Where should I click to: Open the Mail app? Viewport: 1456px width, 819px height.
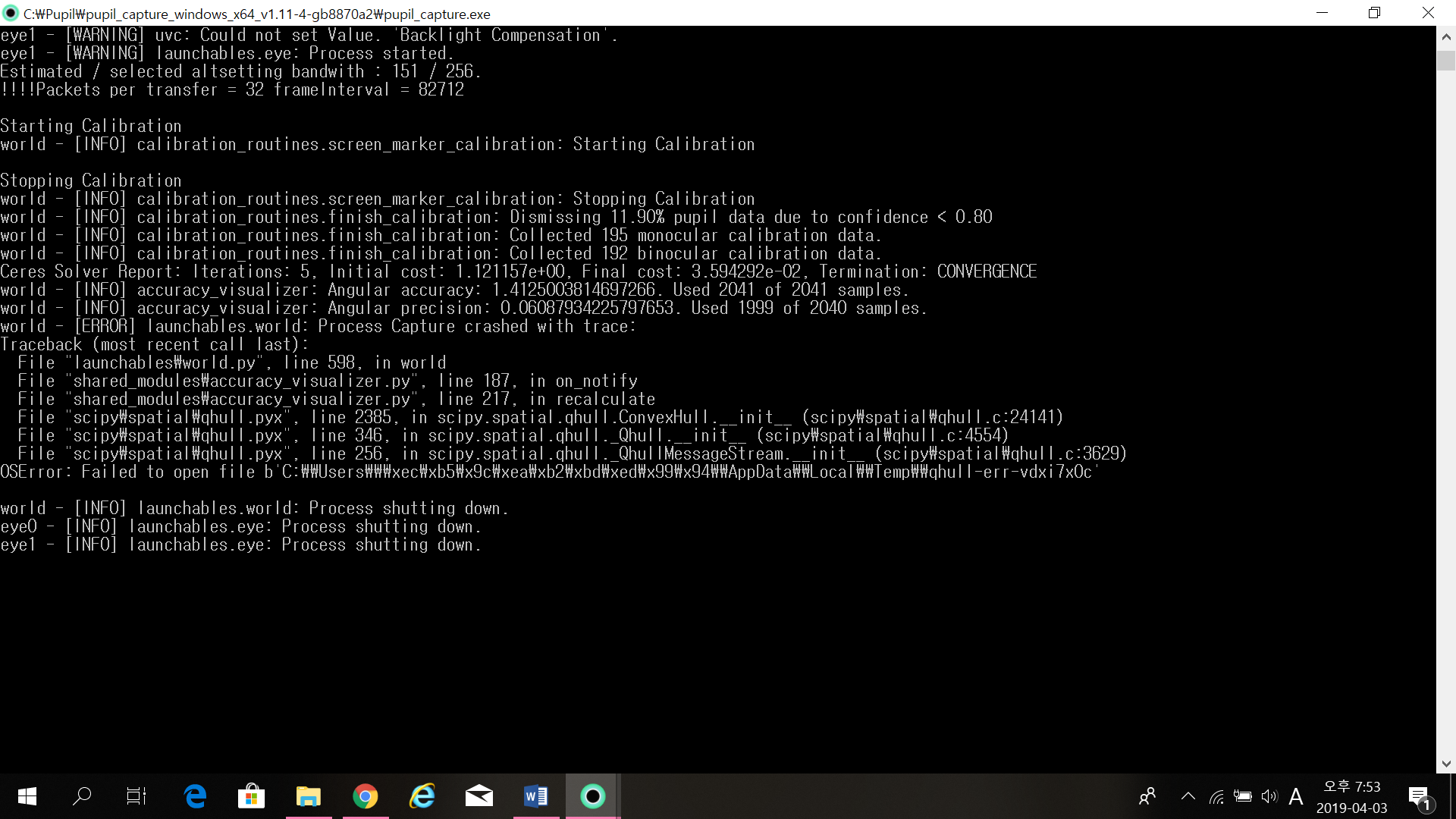[479, 796]
